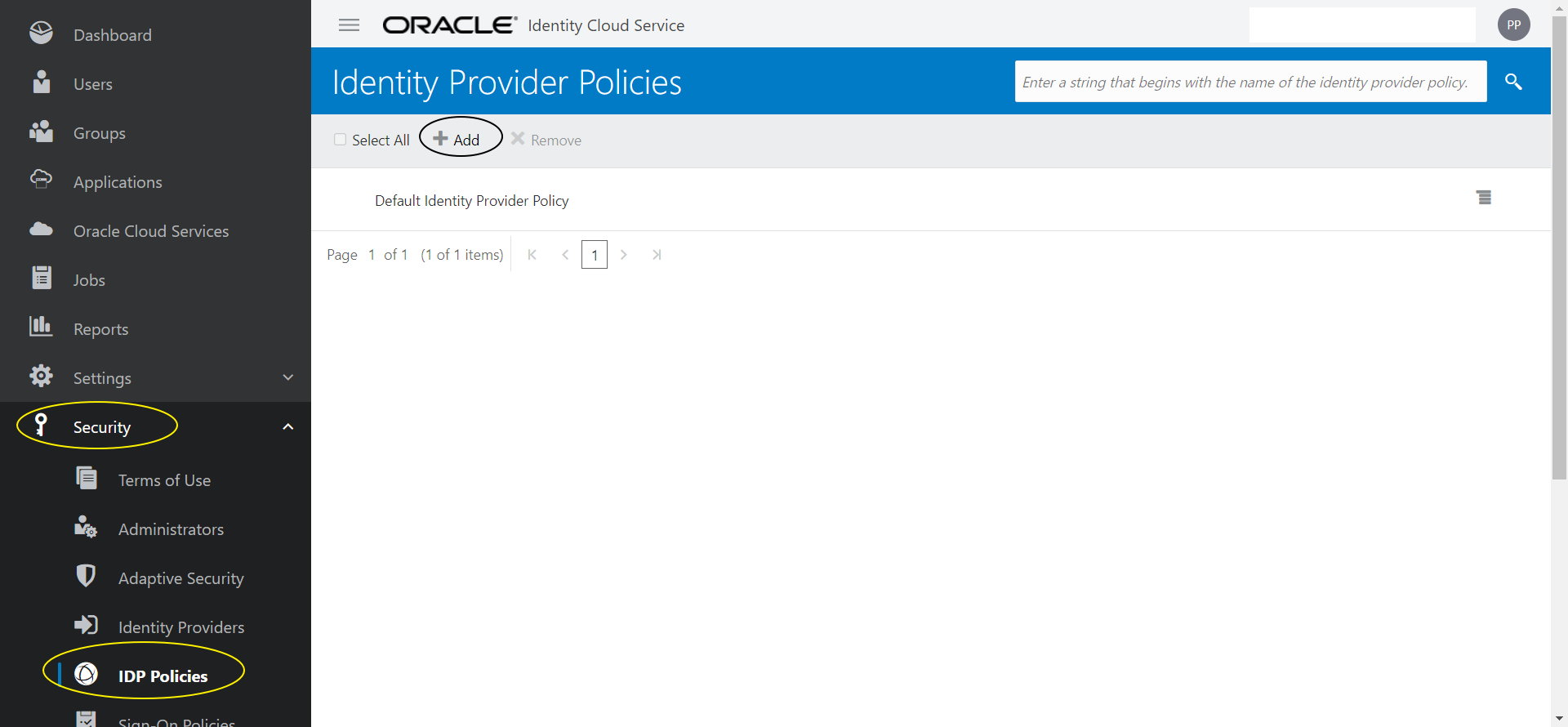1568x727 pixels.
Task: Click the Dashboard icon in sidebar
Action: (x=41, y=33)
